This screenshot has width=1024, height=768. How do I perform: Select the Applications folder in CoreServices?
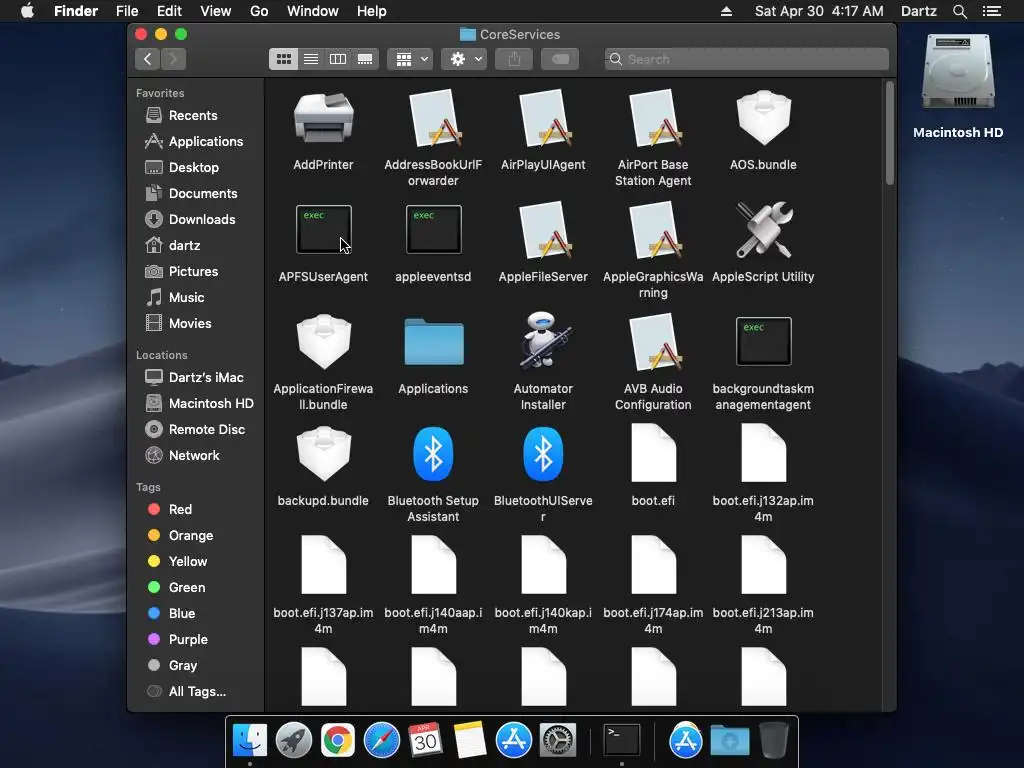click(x=434, y=342)
